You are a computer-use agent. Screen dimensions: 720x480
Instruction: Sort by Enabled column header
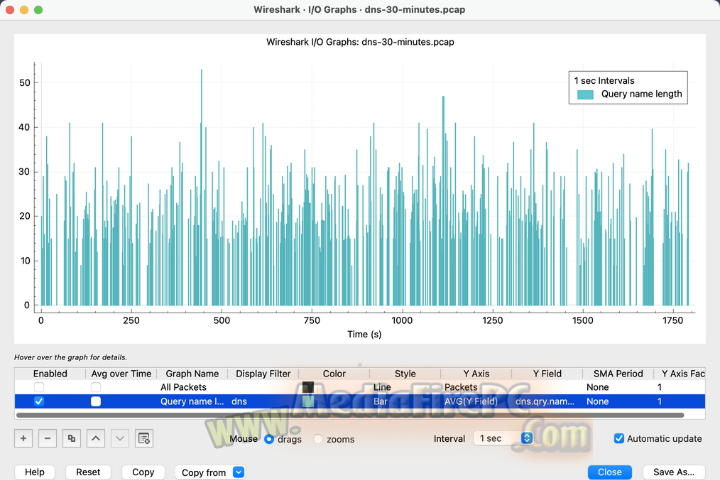pyautogui.click(x=50, y=373)
